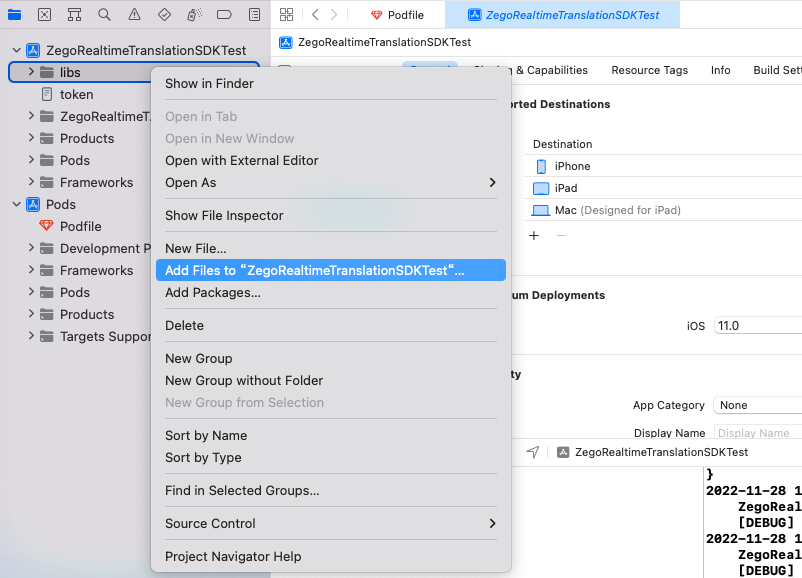Viewport: 802px width, 578px height.
Task: Click the app icon in debug bar
Action: (x=563, y=452)
